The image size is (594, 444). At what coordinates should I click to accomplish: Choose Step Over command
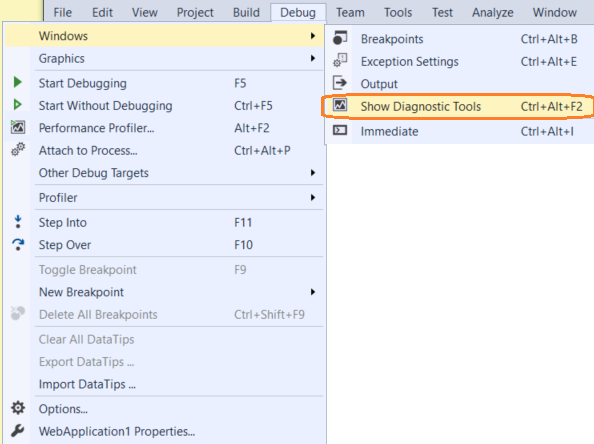click(x=164, y=245)
